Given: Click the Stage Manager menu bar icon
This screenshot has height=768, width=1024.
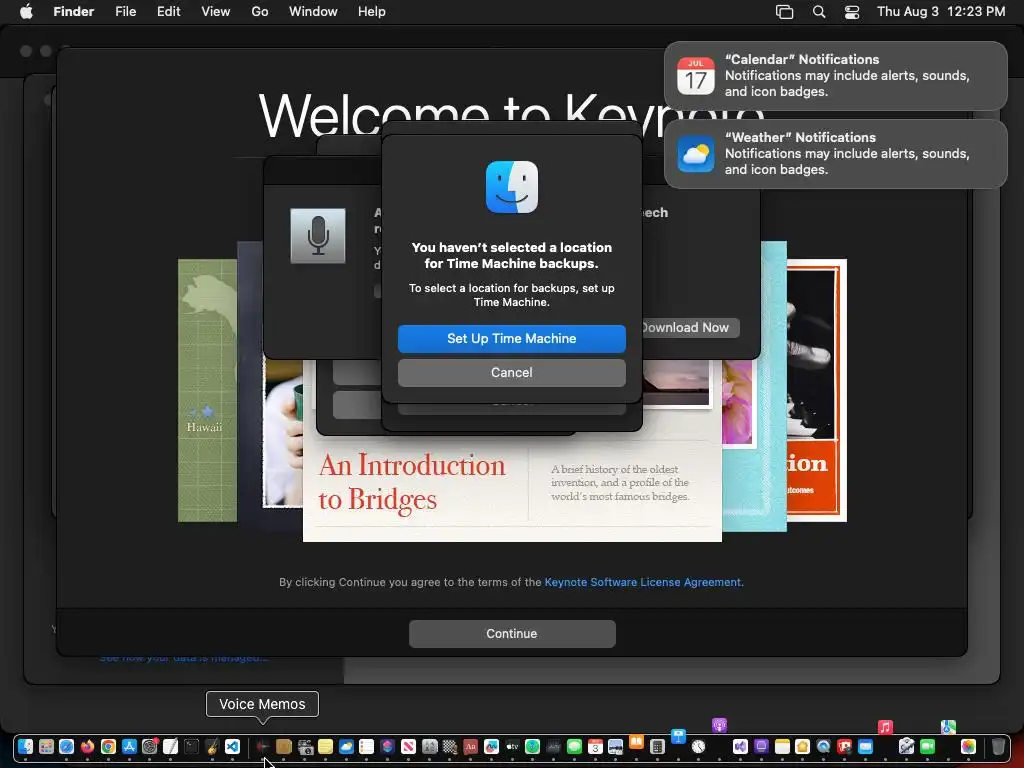Looking at the screenshot, I should 784,12.
